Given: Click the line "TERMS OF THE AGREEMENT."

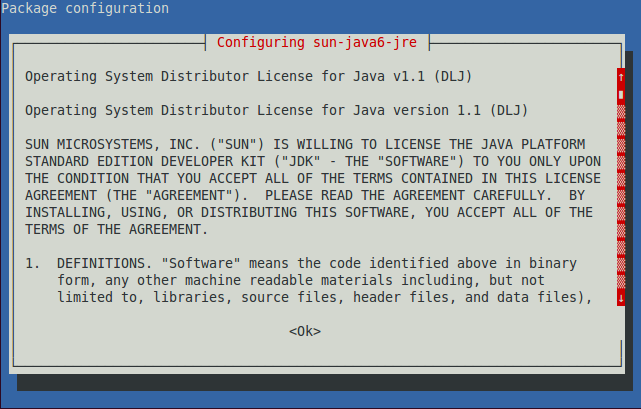Looking at the screenshot, I should [117, 229].
